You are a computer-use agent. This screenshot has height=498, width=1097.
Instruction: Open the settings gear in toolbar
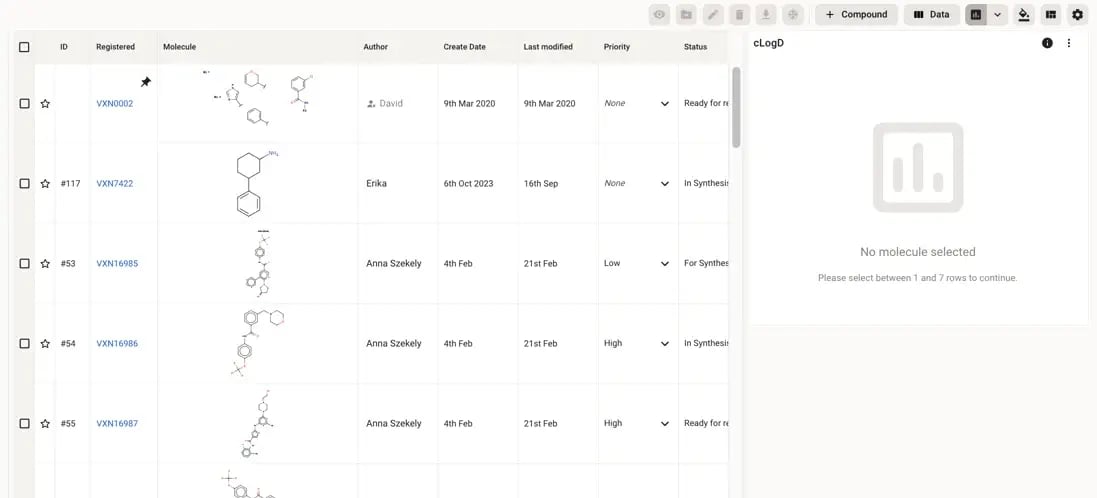pos(1077,15)
